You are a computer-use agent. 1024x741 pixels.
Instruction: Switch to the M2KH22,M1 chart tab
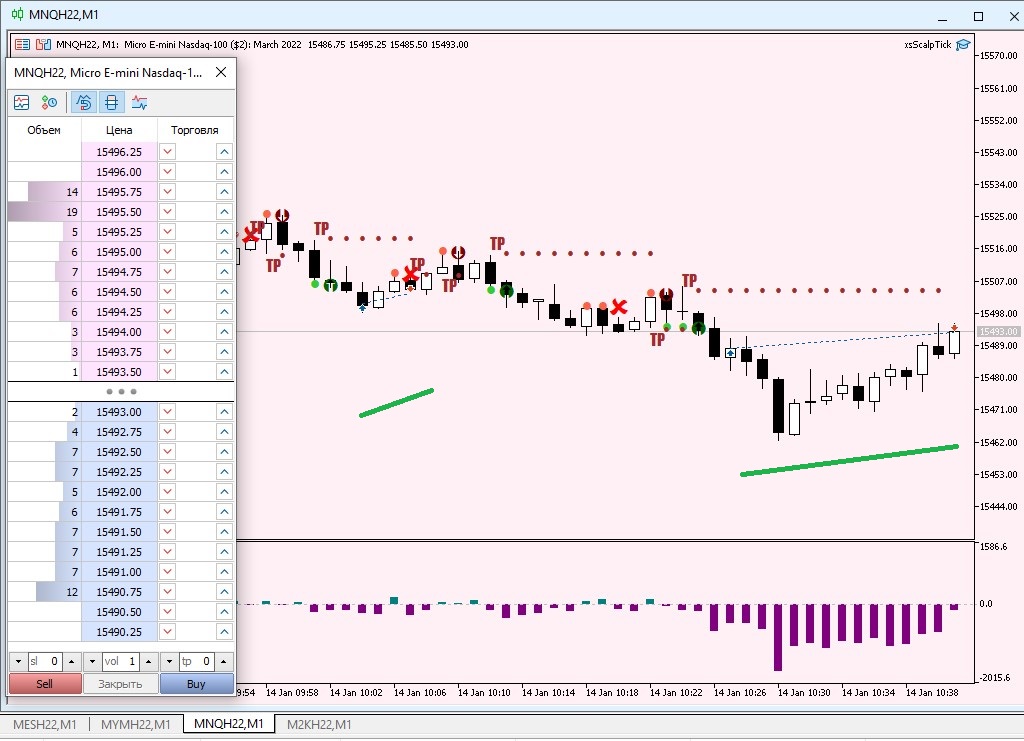[319, 724]
